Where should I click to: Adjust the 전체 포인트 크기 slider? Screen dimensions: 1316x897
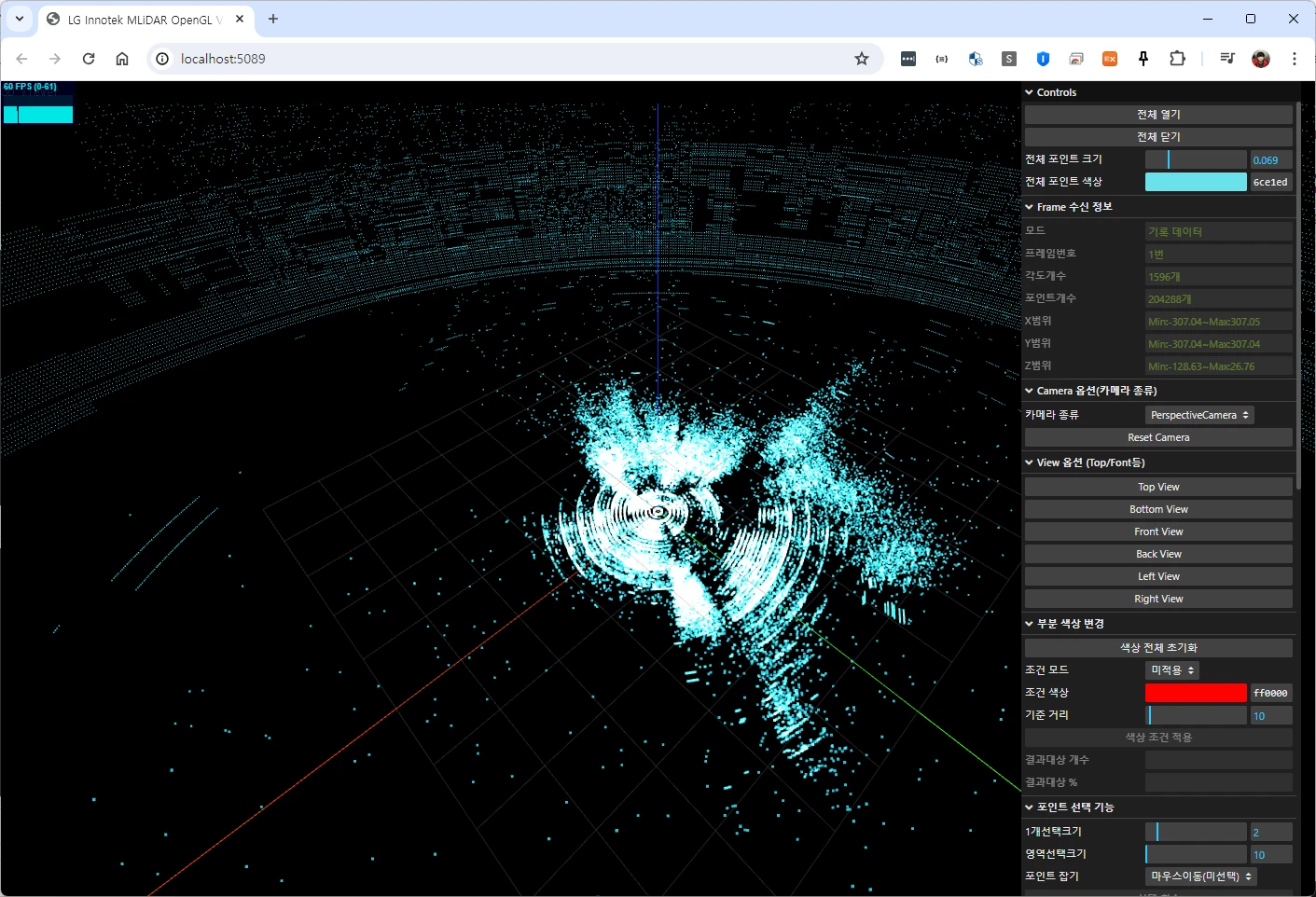click(x=1196, y=159)
